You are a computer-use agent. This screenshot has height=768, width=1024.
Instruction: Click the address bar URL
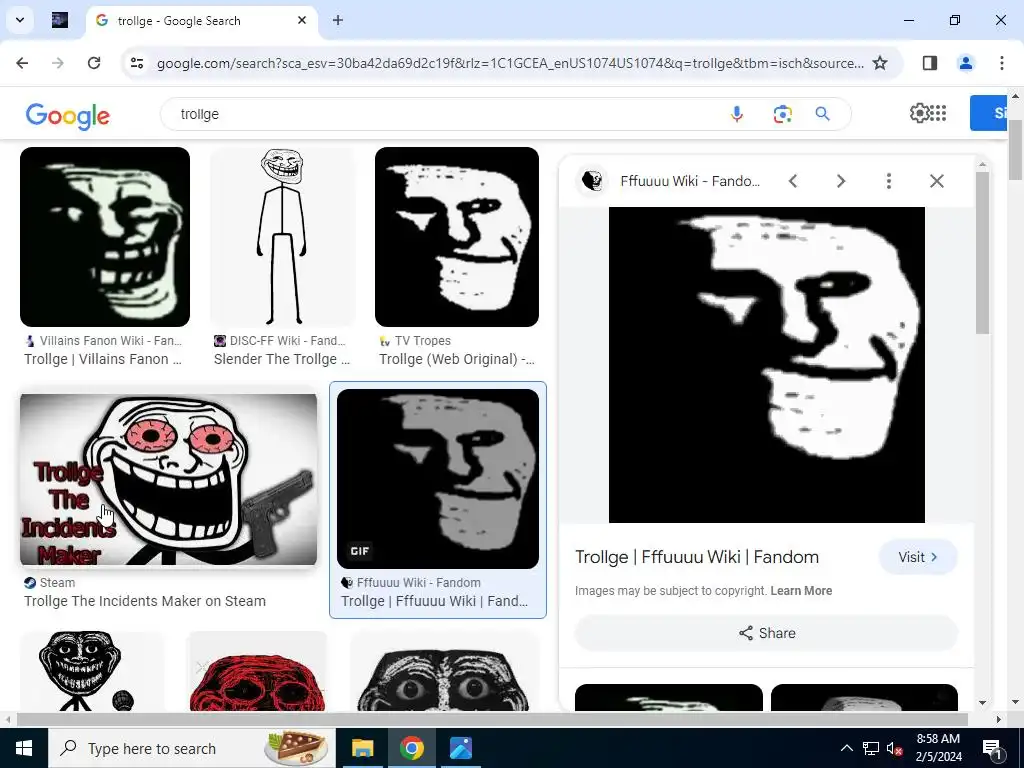[x=510, y=63]
